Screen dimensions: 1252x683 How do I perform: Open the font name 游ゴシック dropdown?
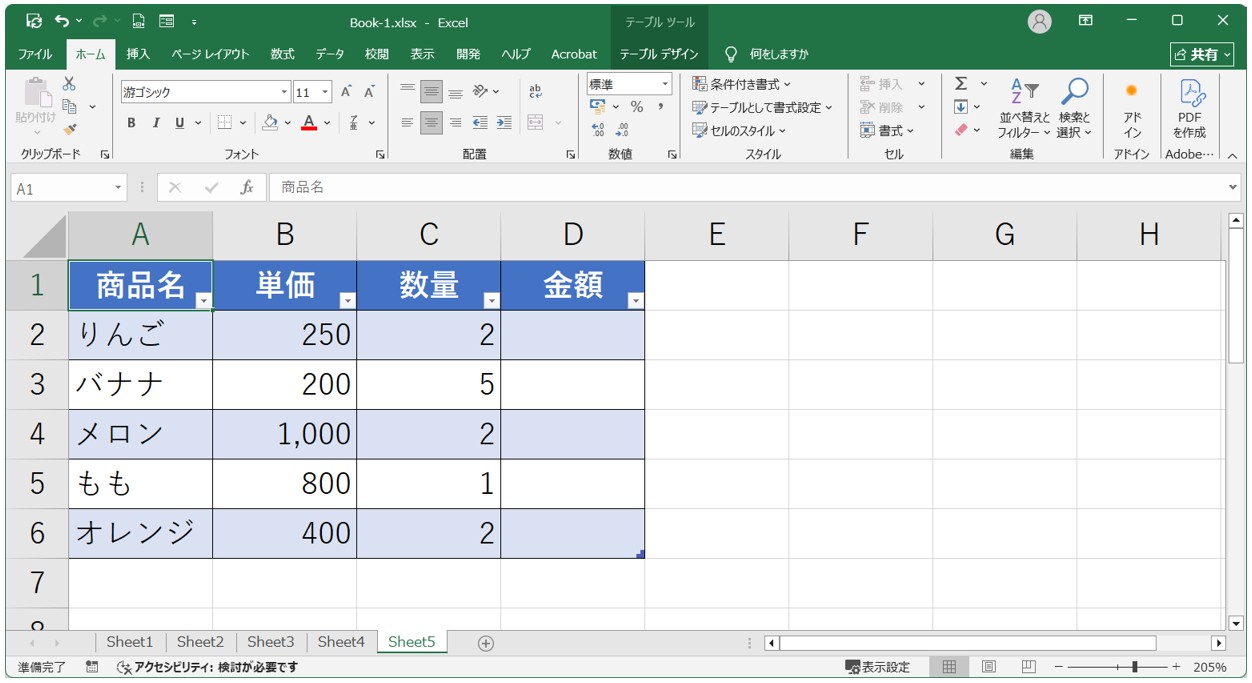[x=284, y=92]
